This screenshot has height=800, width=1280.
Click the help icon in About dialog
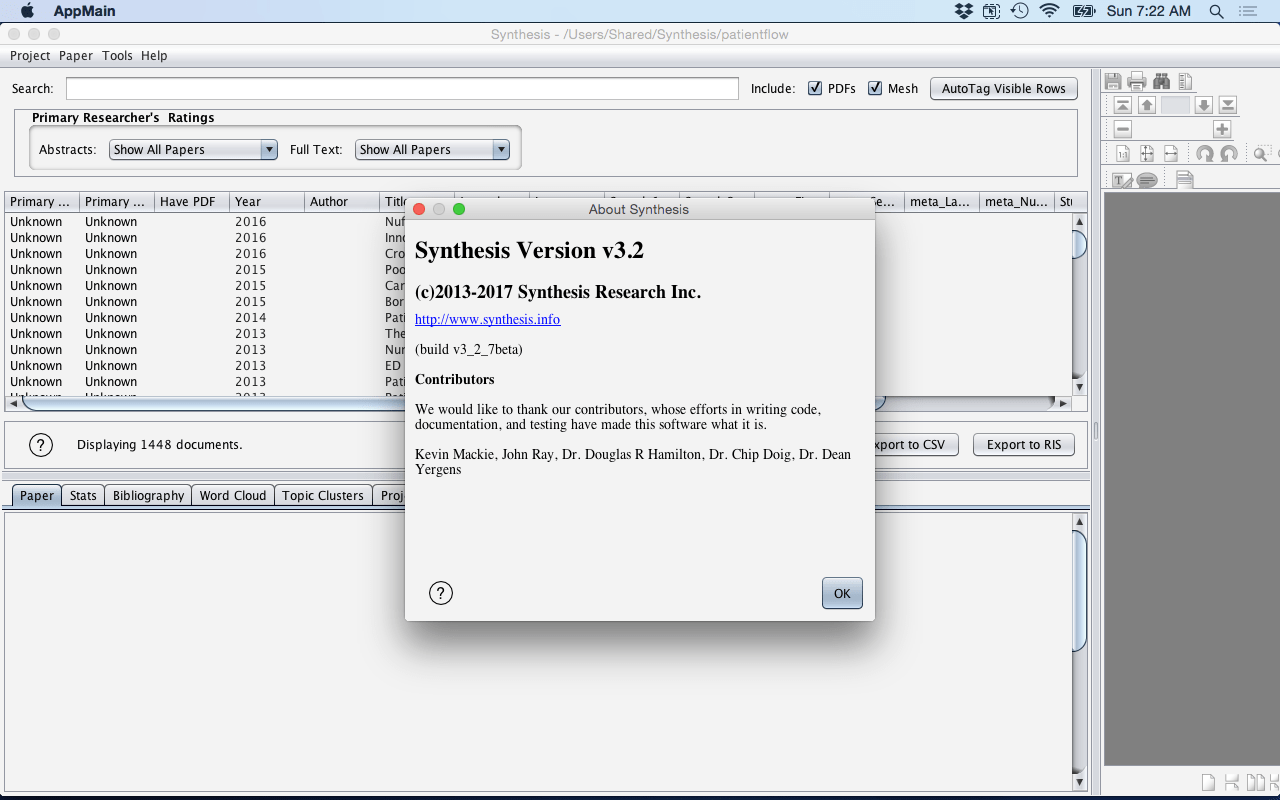441,593
